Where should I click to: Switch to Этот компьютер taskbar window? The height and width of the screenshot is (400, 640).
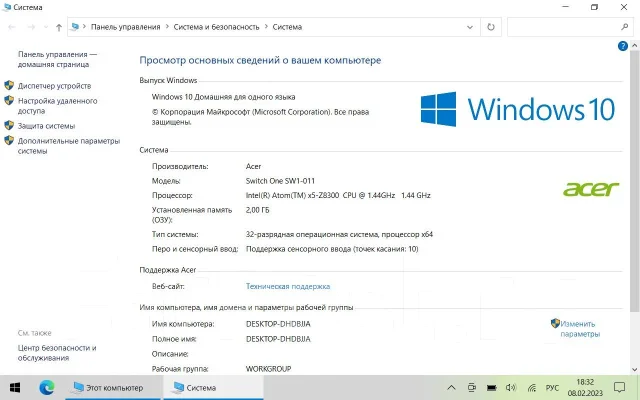tap(113, 387)
